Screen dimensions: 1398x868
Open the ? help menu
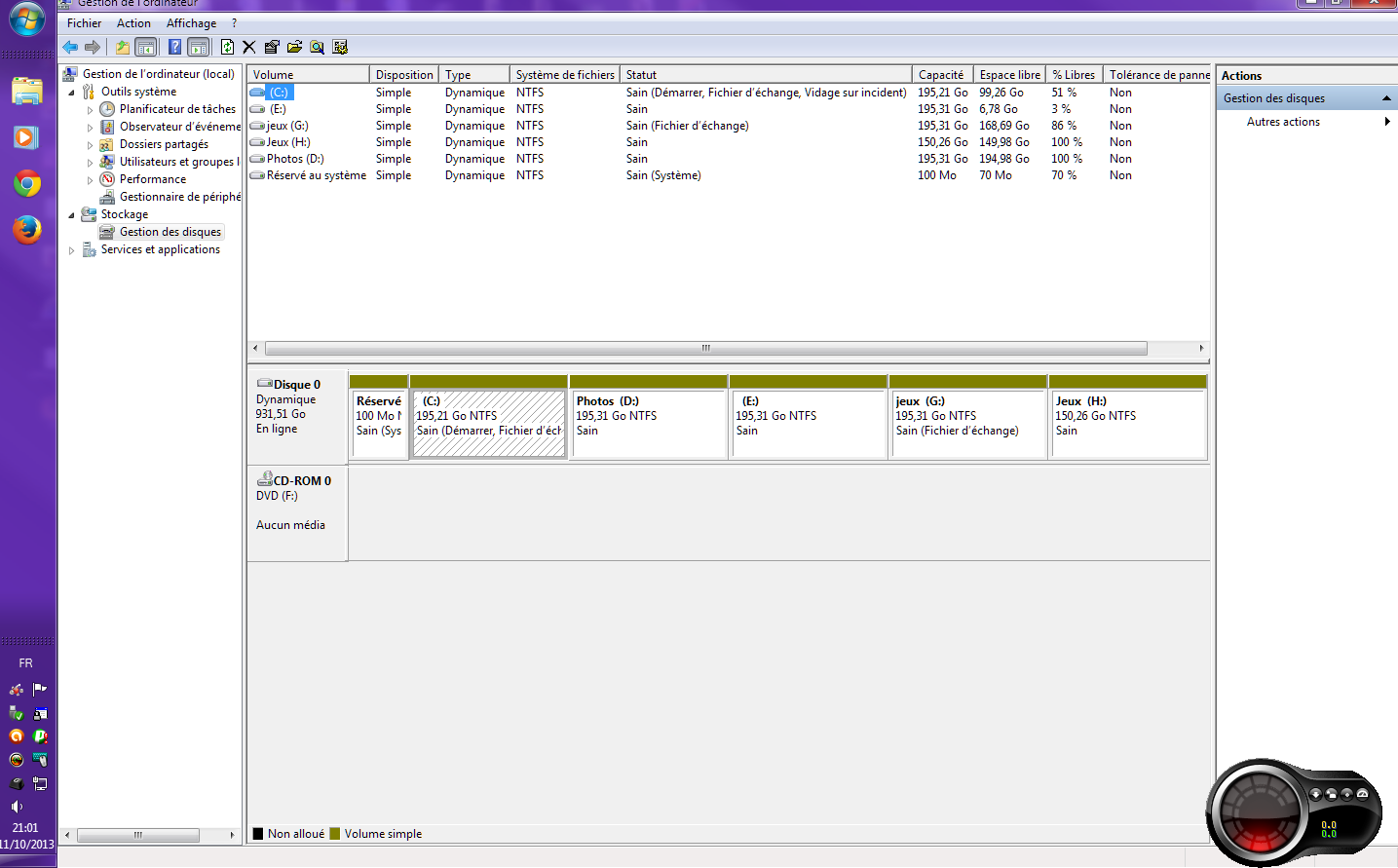pyautogui.click(x=234, y=23)
